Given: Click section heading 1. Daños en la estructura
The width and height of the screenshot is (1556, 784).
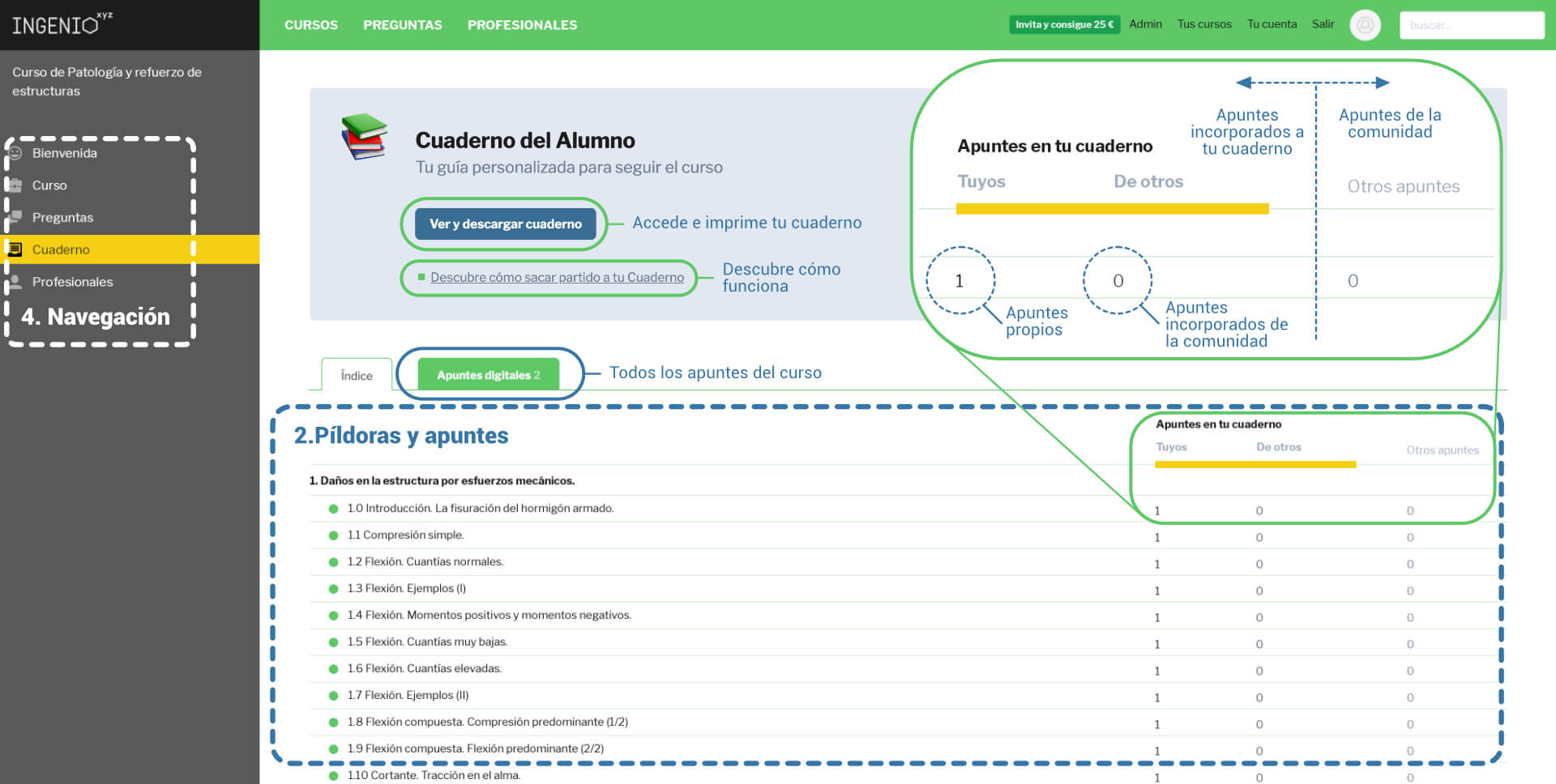Looking at the screenshot, I should tap(442, 481).
